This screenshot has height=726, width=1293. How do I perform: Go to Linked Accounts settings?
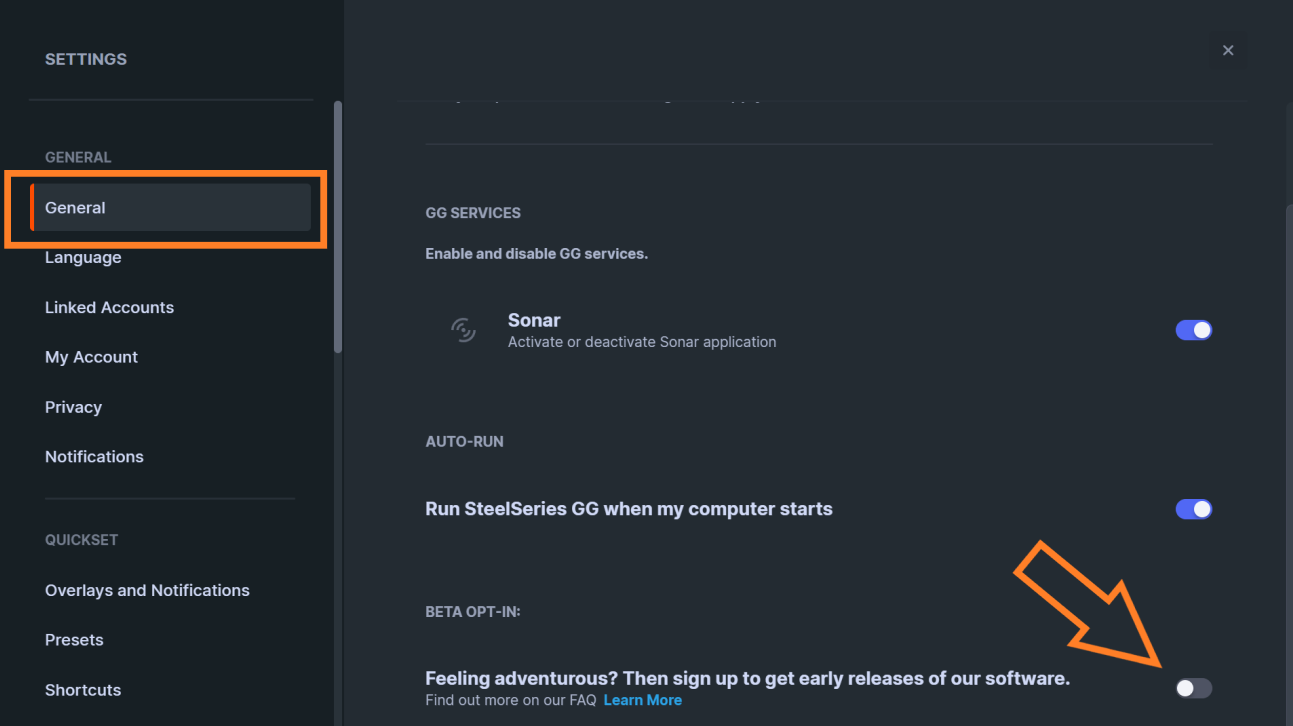point(109,307)
